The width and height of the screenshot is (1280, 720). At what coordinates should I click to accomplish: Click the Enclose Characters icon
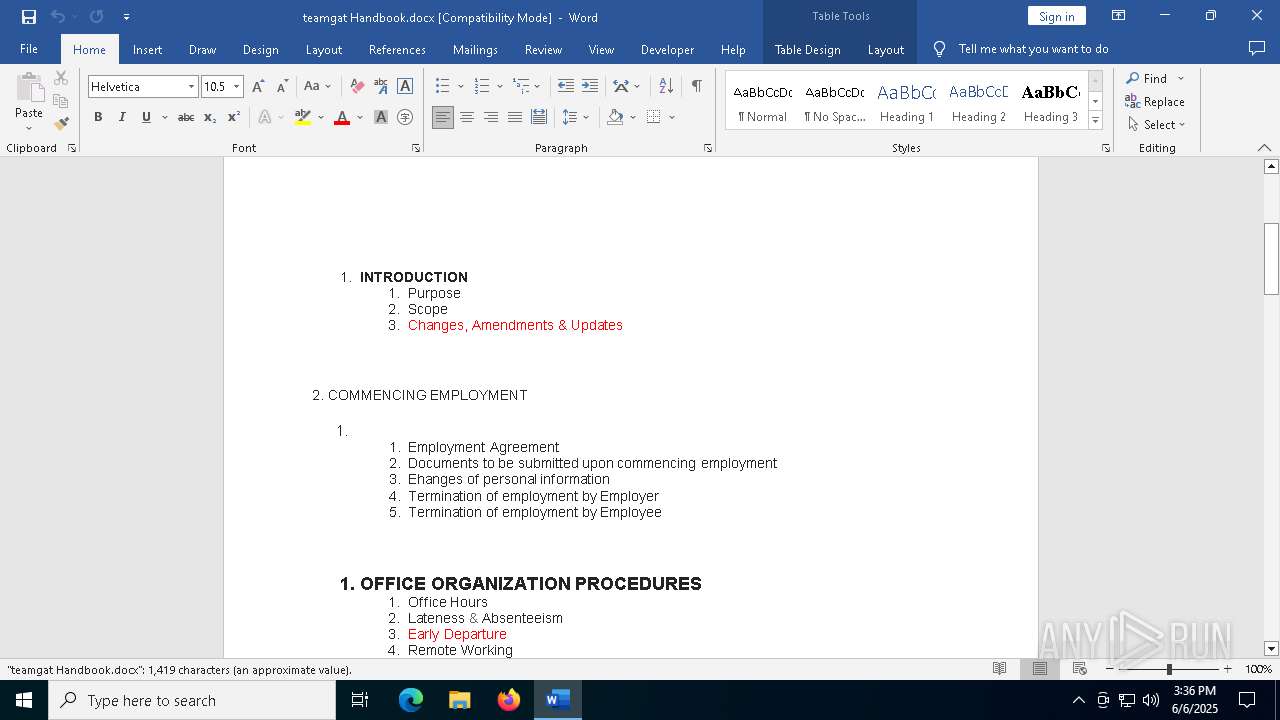point(405,117)
